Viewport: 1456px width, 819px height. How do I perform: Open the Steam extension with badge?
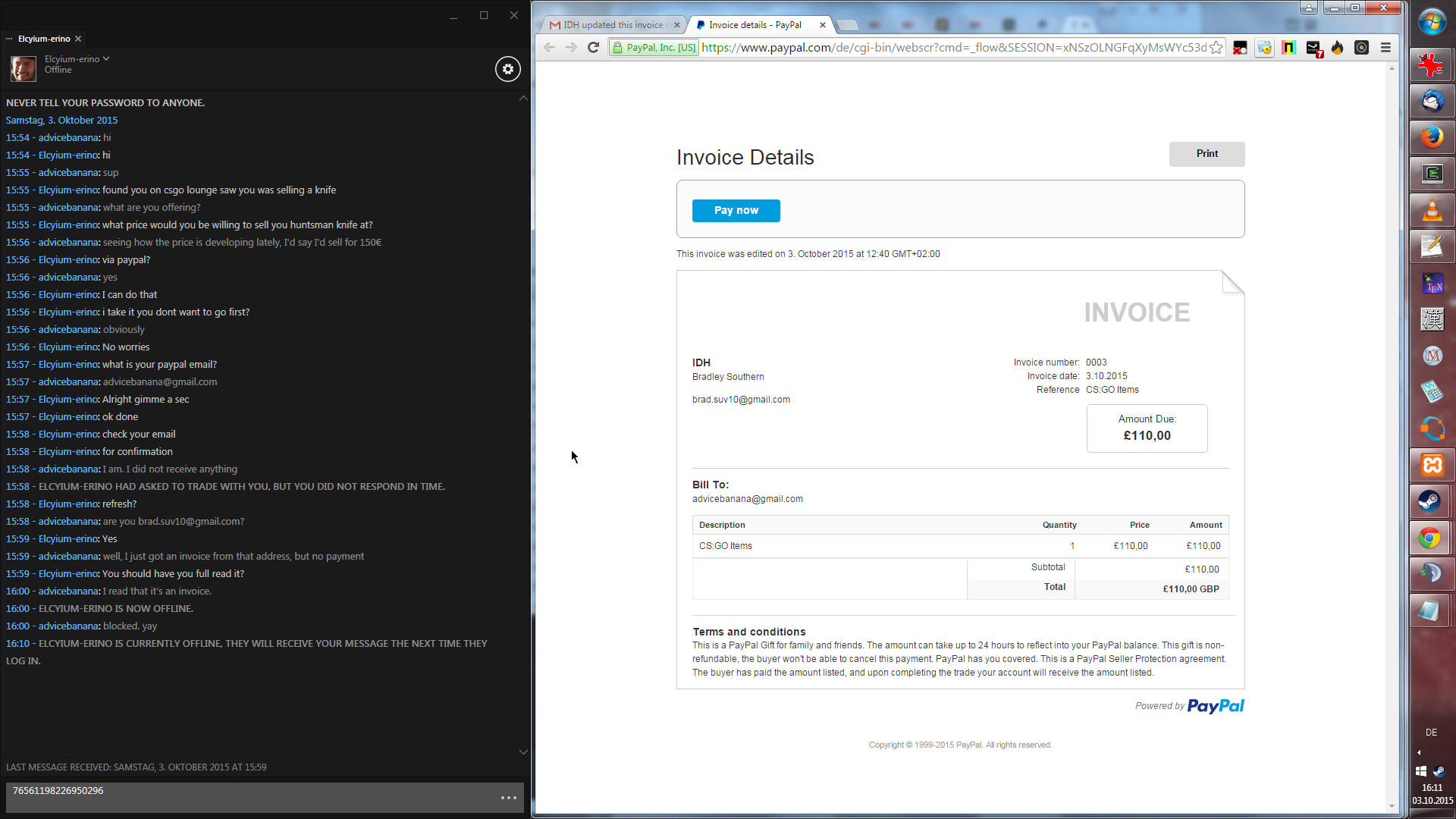pos(1314,49)
